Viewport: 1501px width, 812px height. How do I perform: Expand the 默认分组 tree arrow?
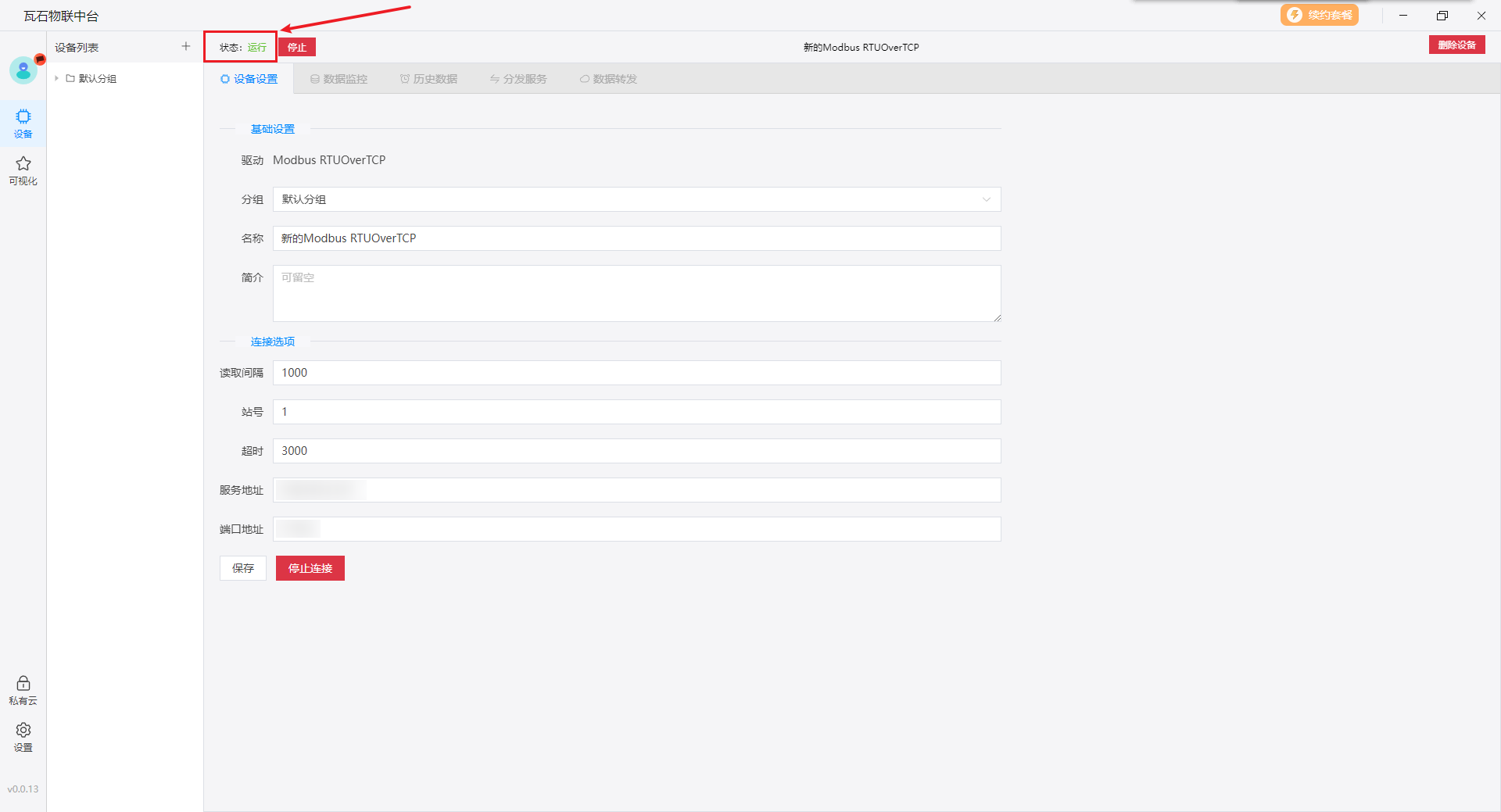coord(57,79)
